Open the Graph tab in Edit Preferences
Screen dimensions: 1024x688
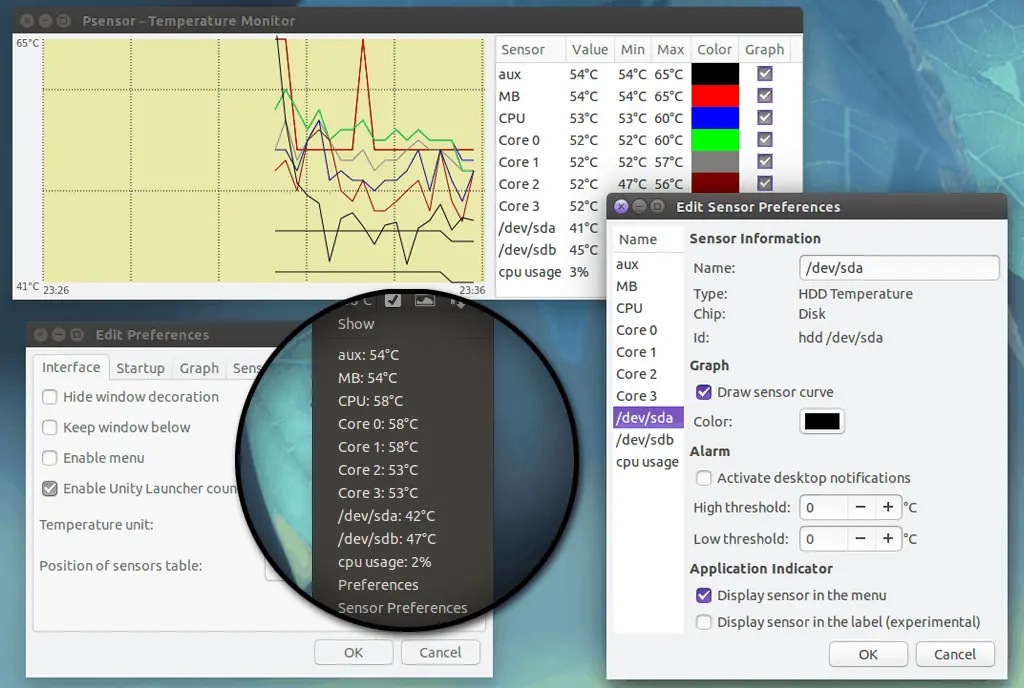click(199, 368)
